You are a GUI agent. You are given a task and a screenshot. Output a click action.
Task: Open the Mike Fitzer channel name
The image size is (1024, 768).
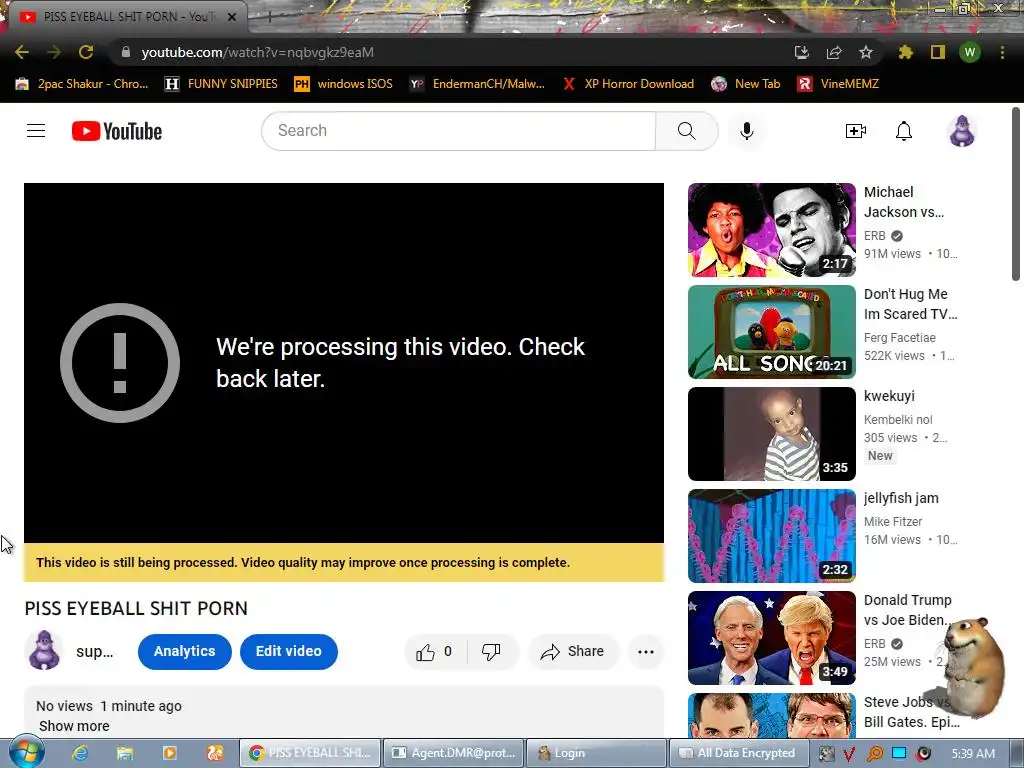pos(893,522)
